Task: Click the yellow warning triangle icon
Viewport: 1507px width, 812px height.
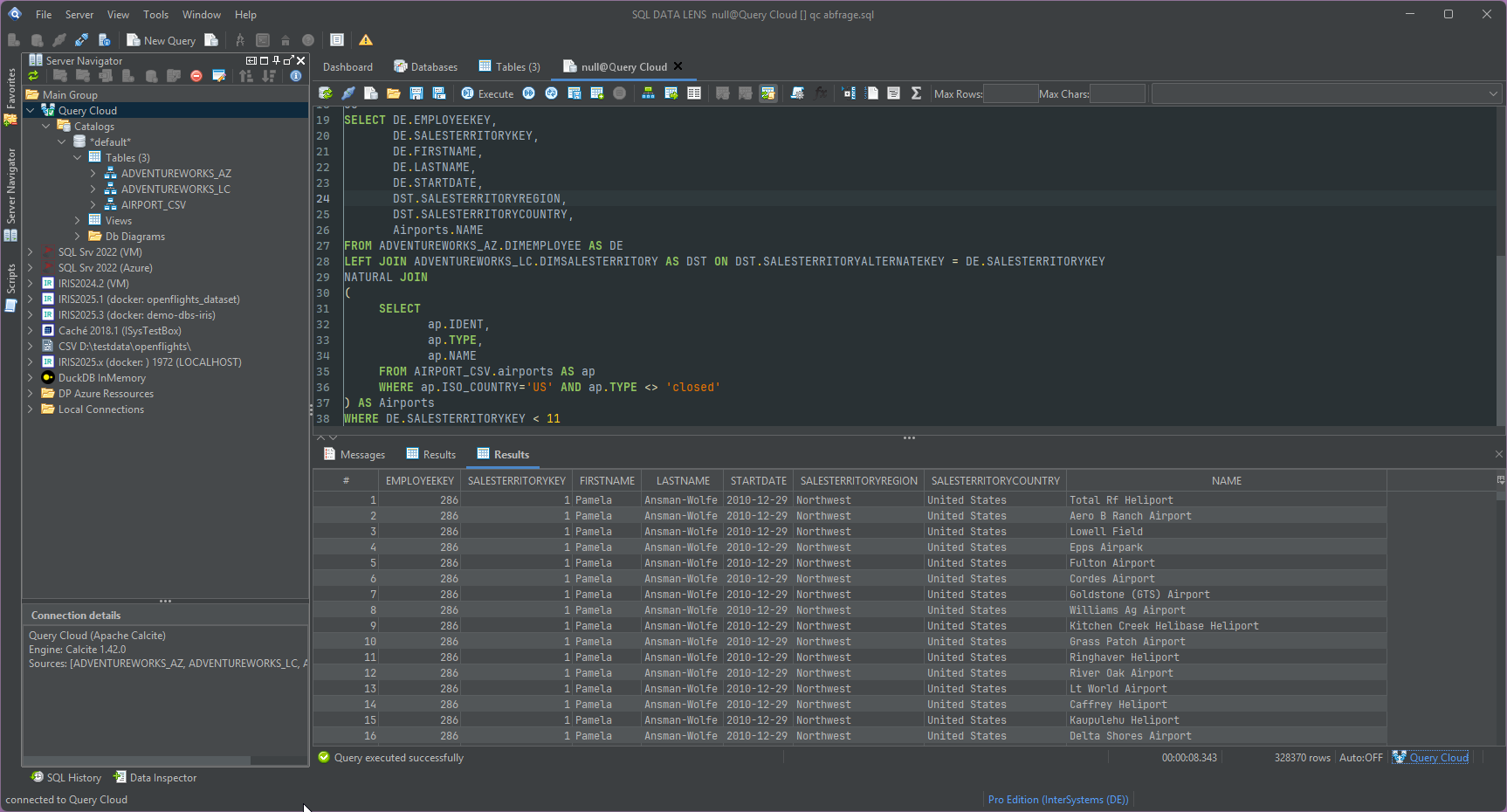Action: 366,40
